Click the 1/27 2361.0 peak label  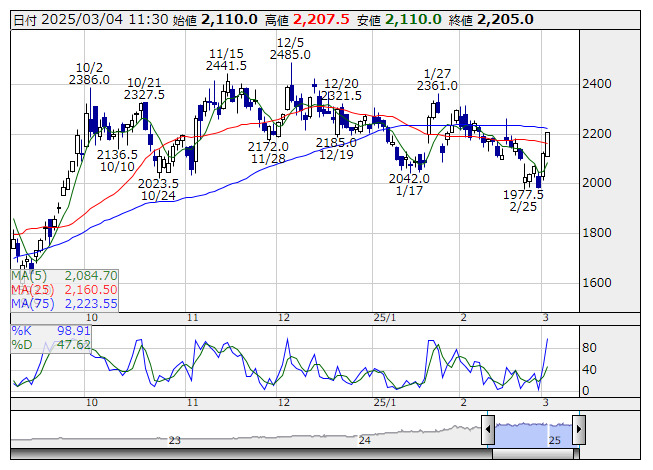pyautogui.click(x=437, y=80)
